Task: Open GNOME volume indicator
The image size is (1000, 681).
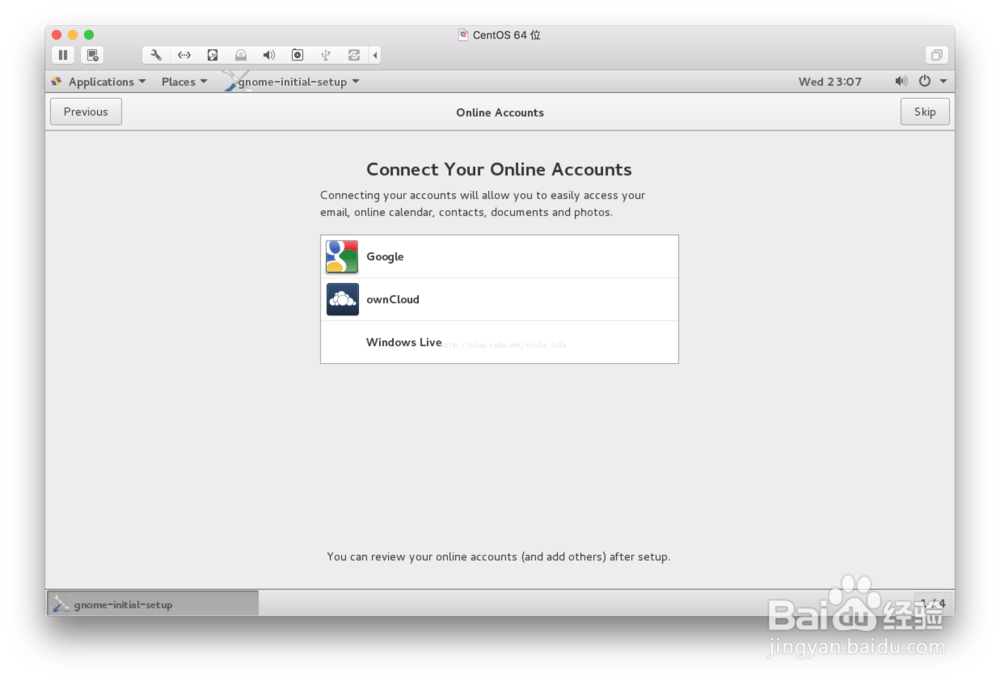Action: [901, 81]
